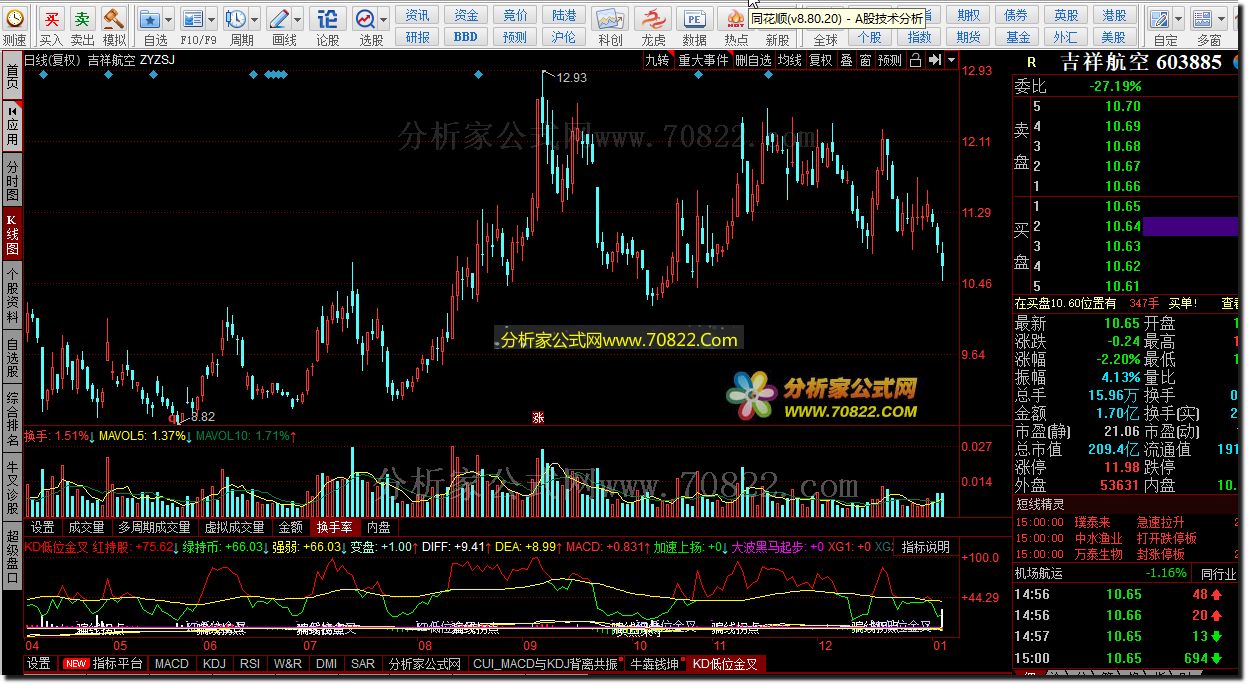Toggle the 九转 indicator overlay
The height and width of the screenshot is (684, 1248).
click(657, 60)
